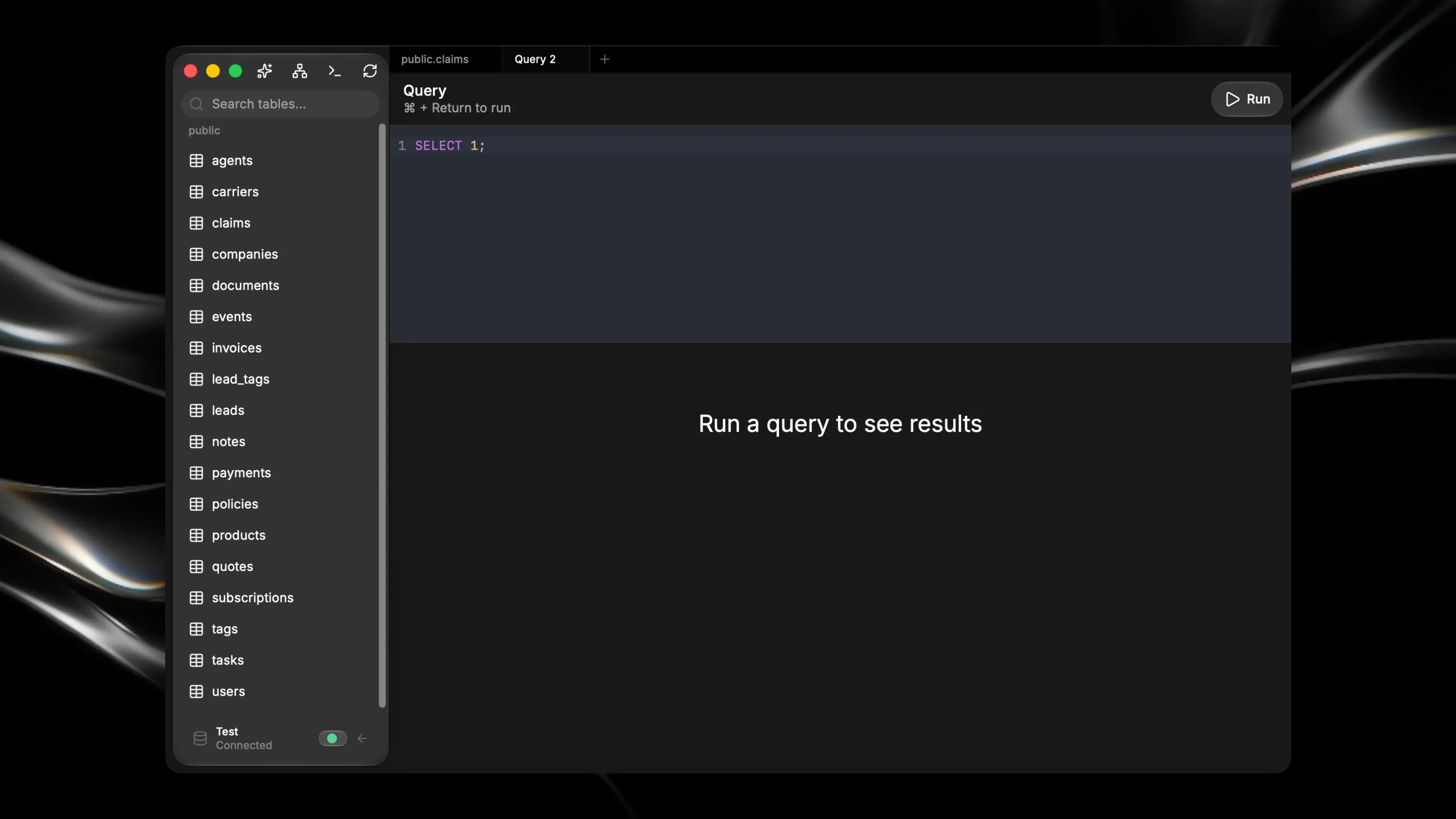The height and width of the screenshot is (819, 1456).
Task: Click the table icon beside subscriptions
Action: 196,597
